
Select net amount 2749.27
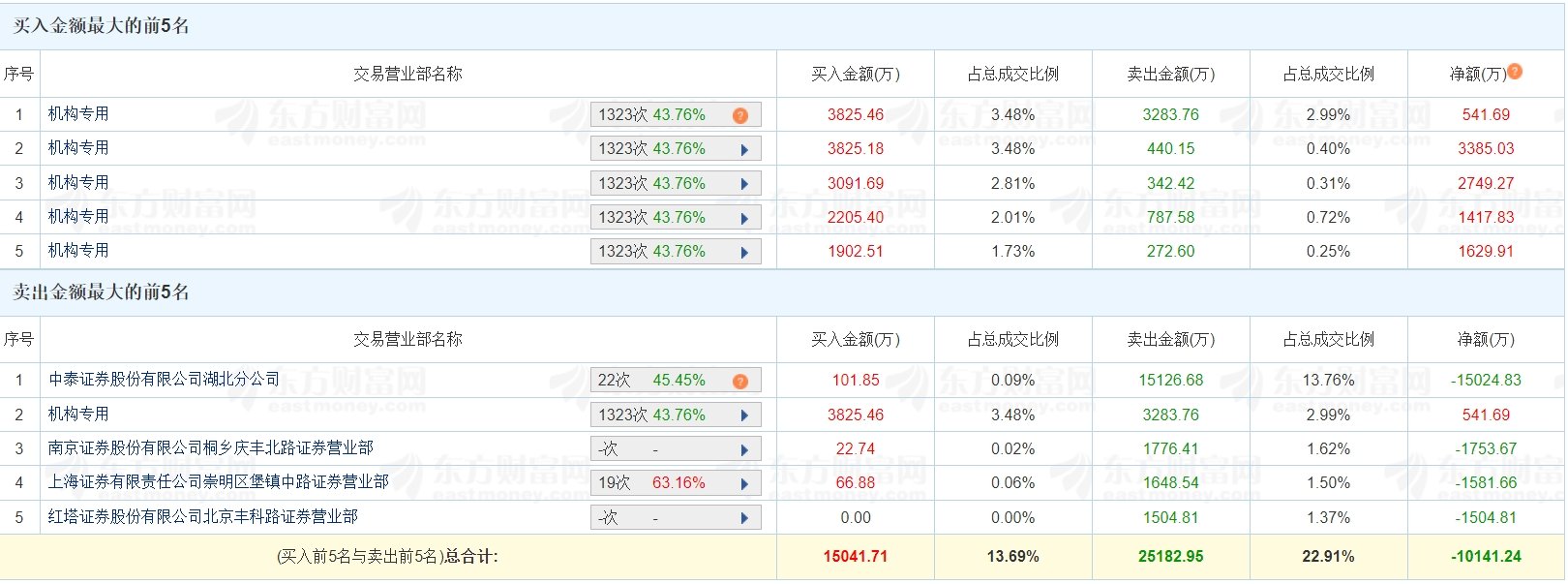pos(1486,183)
